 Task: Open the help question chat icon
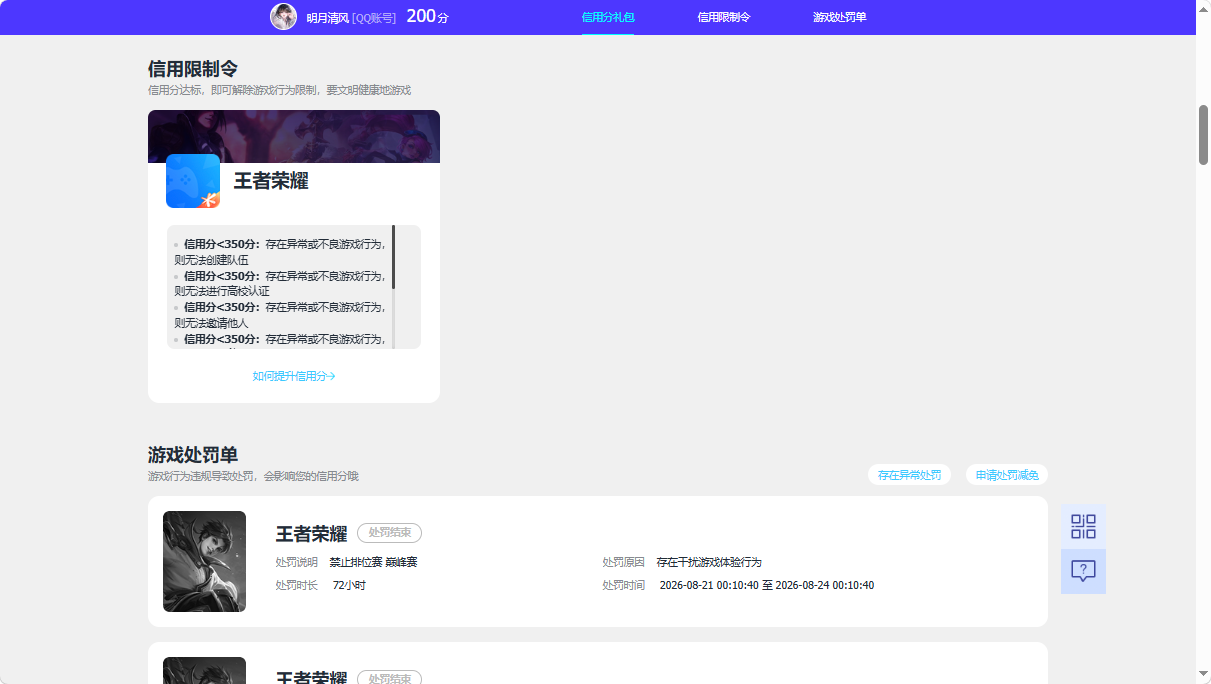click(x=1083, y=571)
